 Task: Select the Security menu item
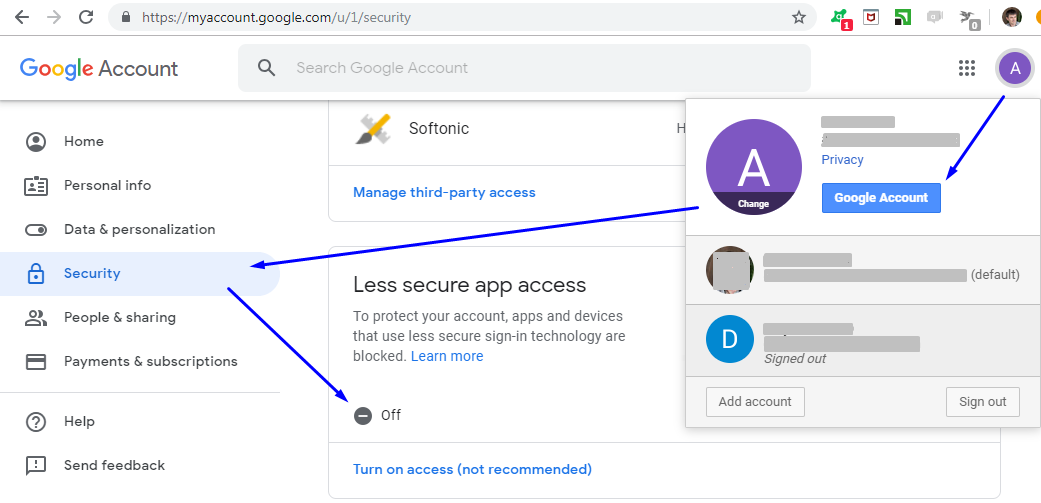coord(139,273)
